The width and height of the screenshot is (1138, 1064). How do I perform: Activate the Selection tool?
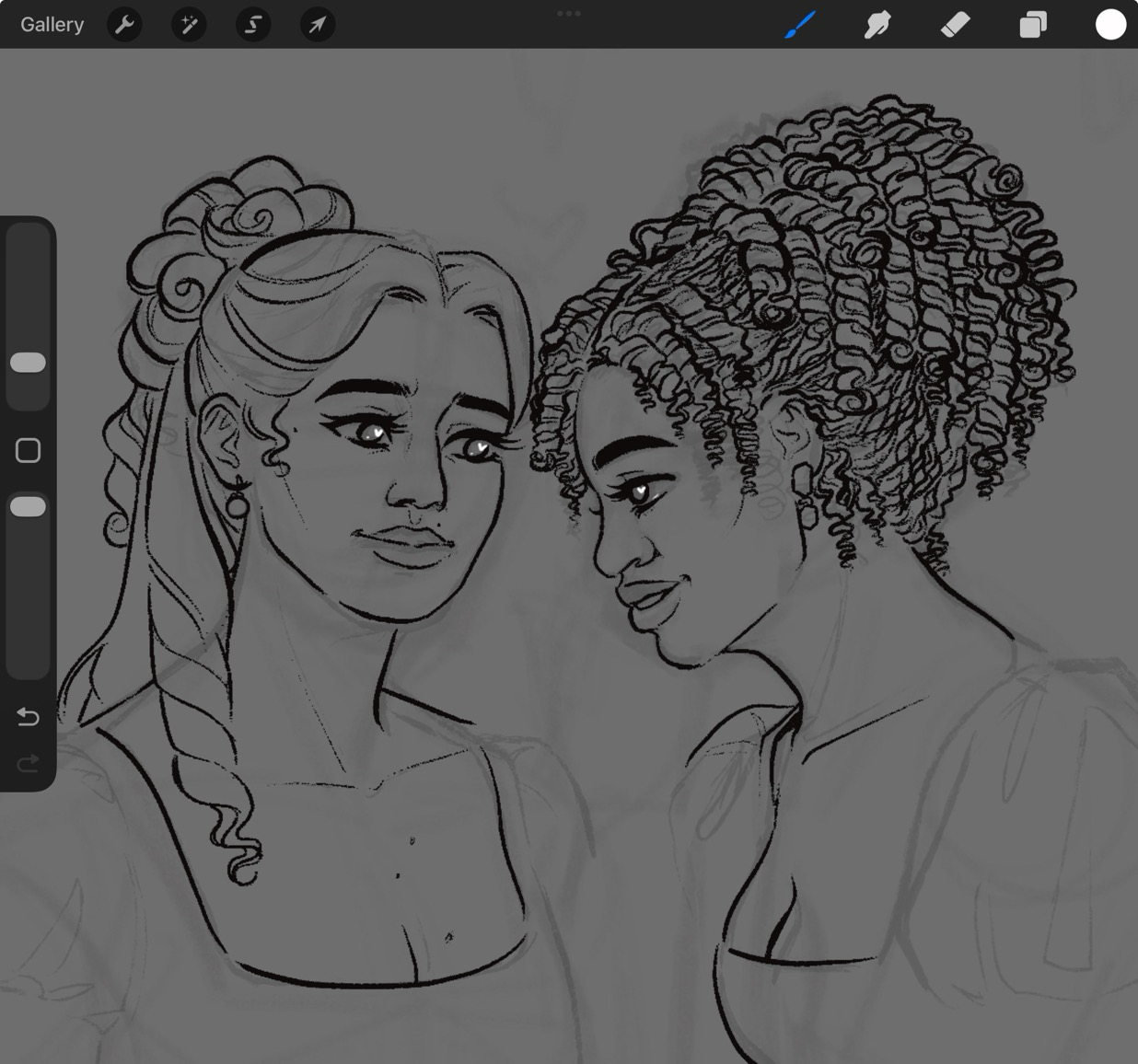pyautogui.click(x=253, y=25)
